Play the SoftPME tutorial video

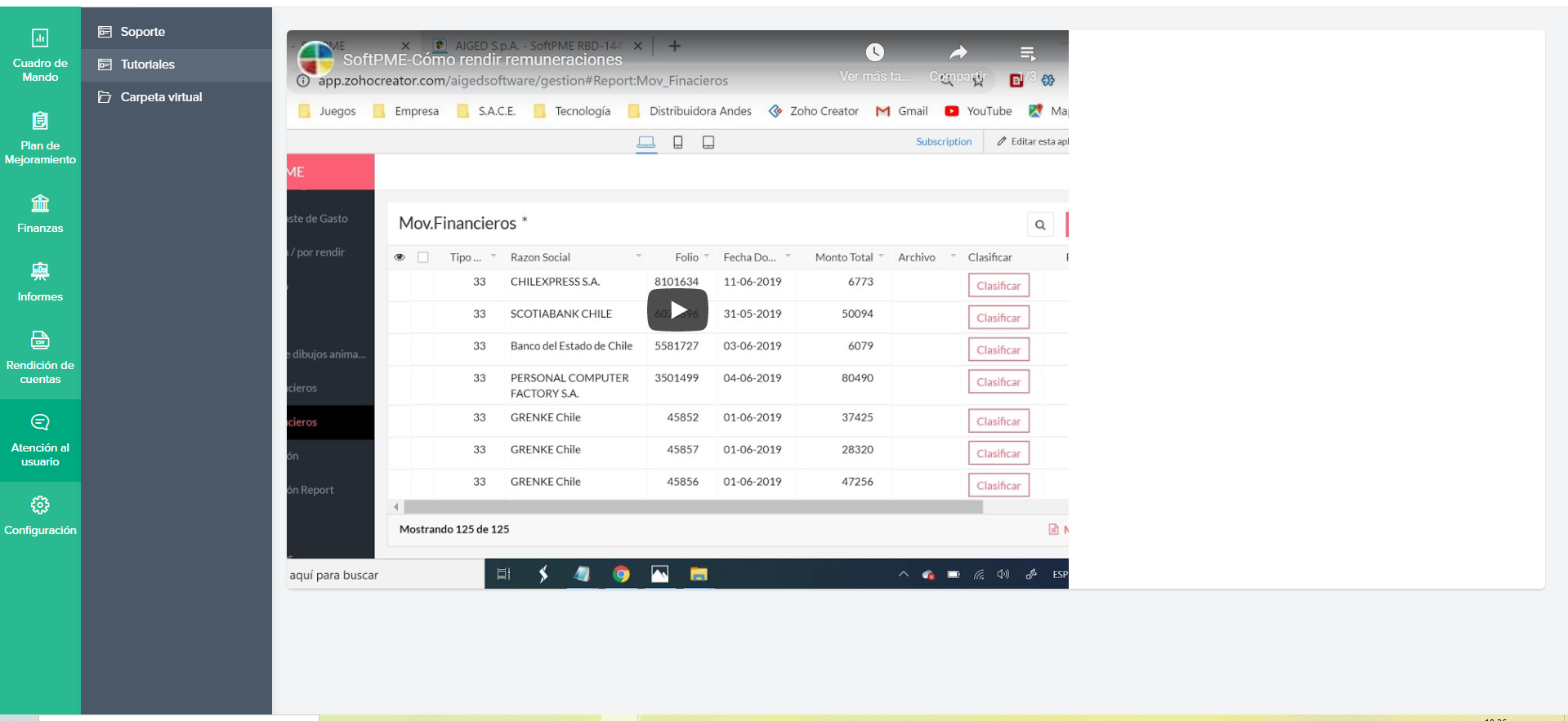point(677,309)
